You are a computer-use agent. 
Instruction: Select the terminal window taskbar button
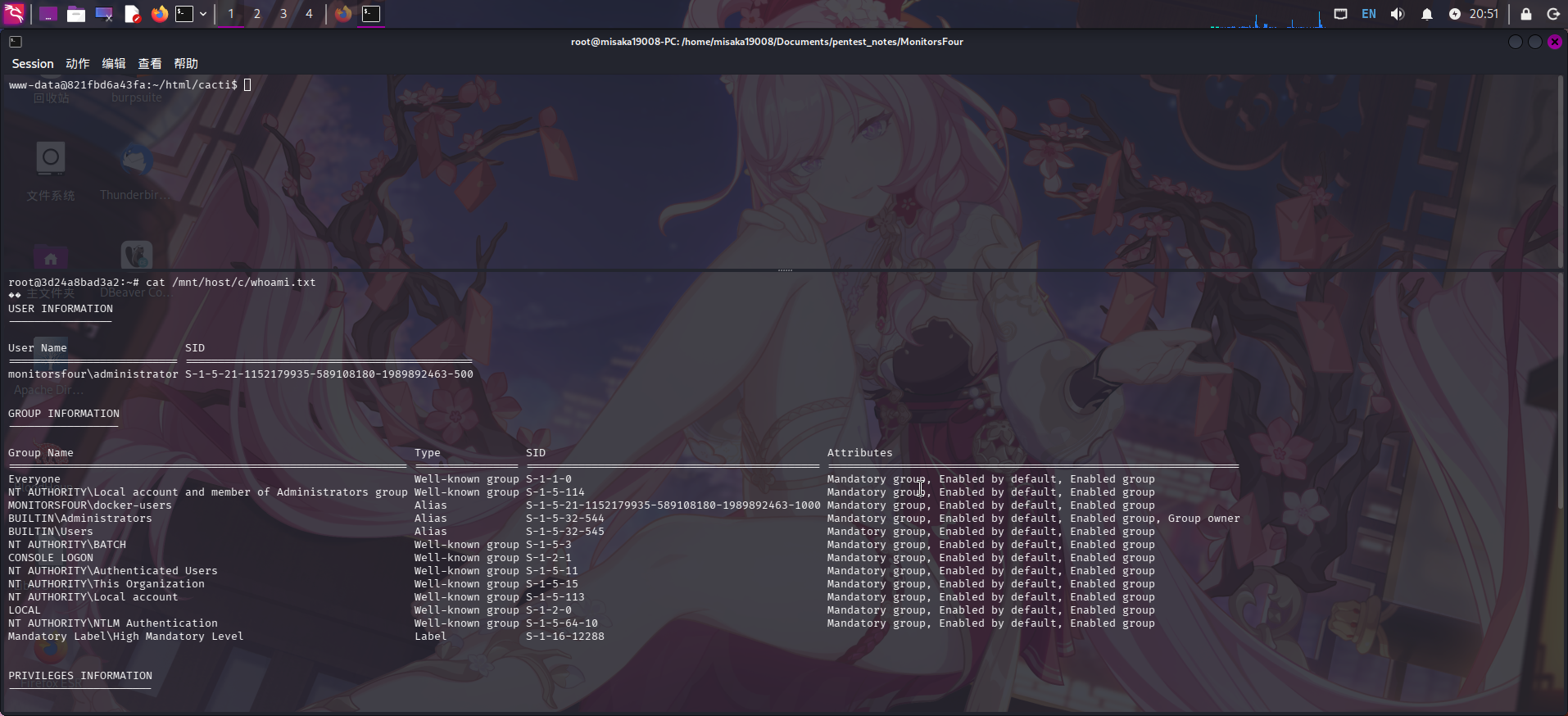371,14
